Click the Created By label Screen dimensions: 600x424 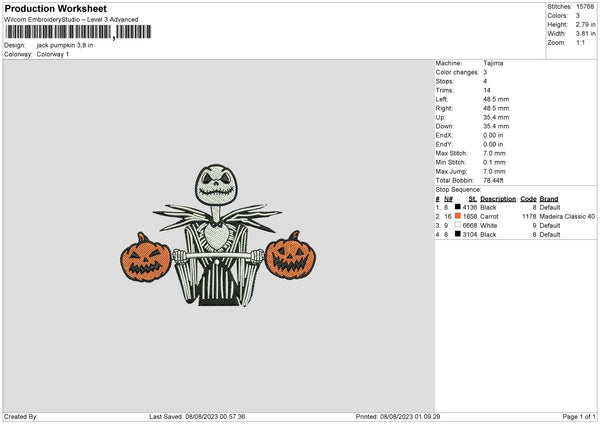21,417
